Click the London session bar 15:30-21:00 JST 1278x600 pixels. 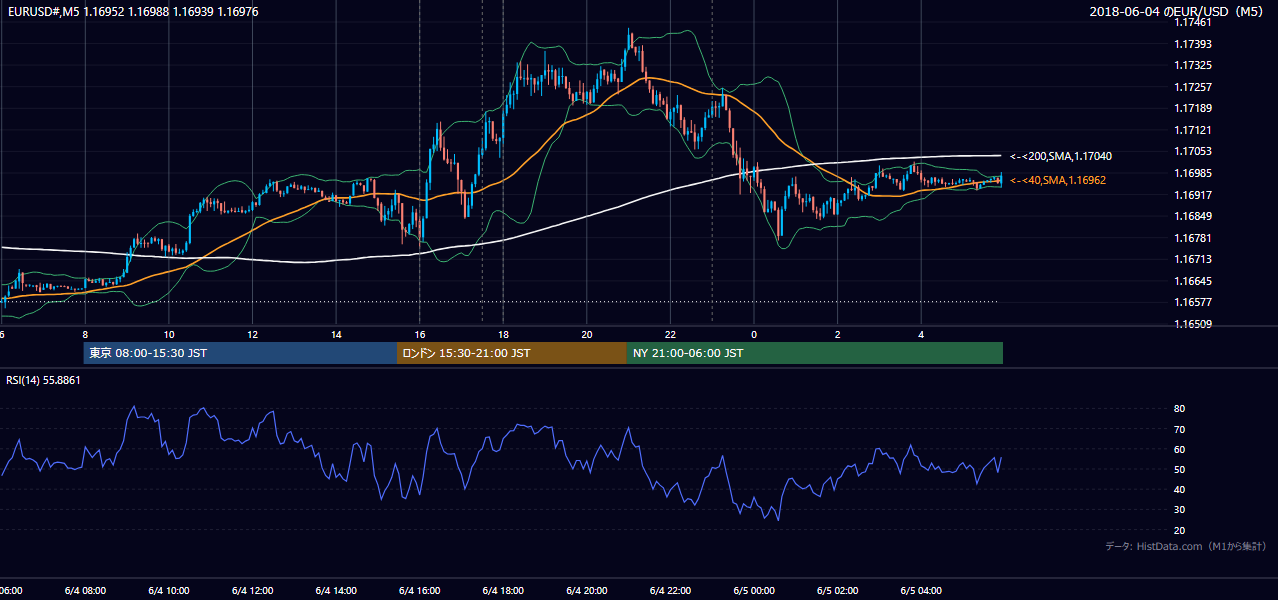tap(512, 353)
